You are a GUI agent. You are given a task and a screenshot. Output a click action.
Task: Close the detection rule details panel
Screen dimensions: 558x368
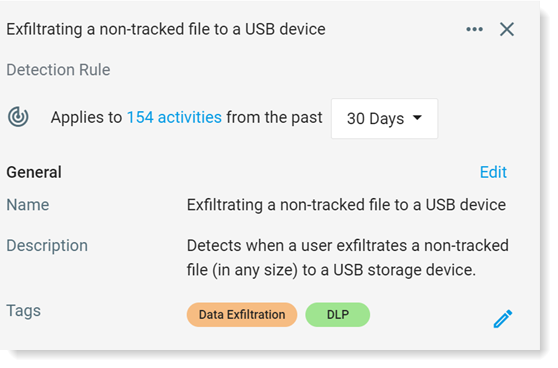click(x=507, y=29)
